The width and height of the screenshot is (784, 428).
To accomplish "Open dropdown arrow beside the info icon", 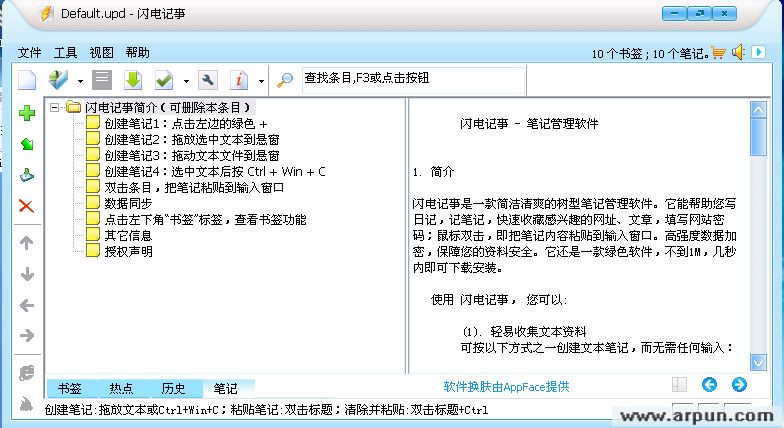I will [x=261, y=81].
